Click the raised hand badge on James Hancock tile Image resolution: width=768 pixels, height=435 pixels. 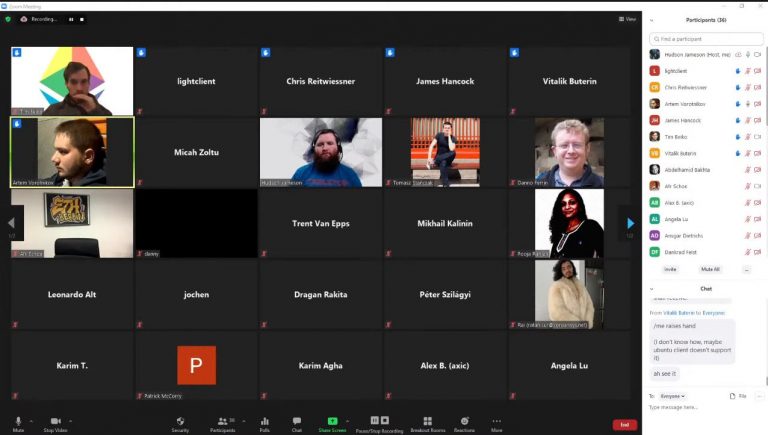click(x=390, y=52)
